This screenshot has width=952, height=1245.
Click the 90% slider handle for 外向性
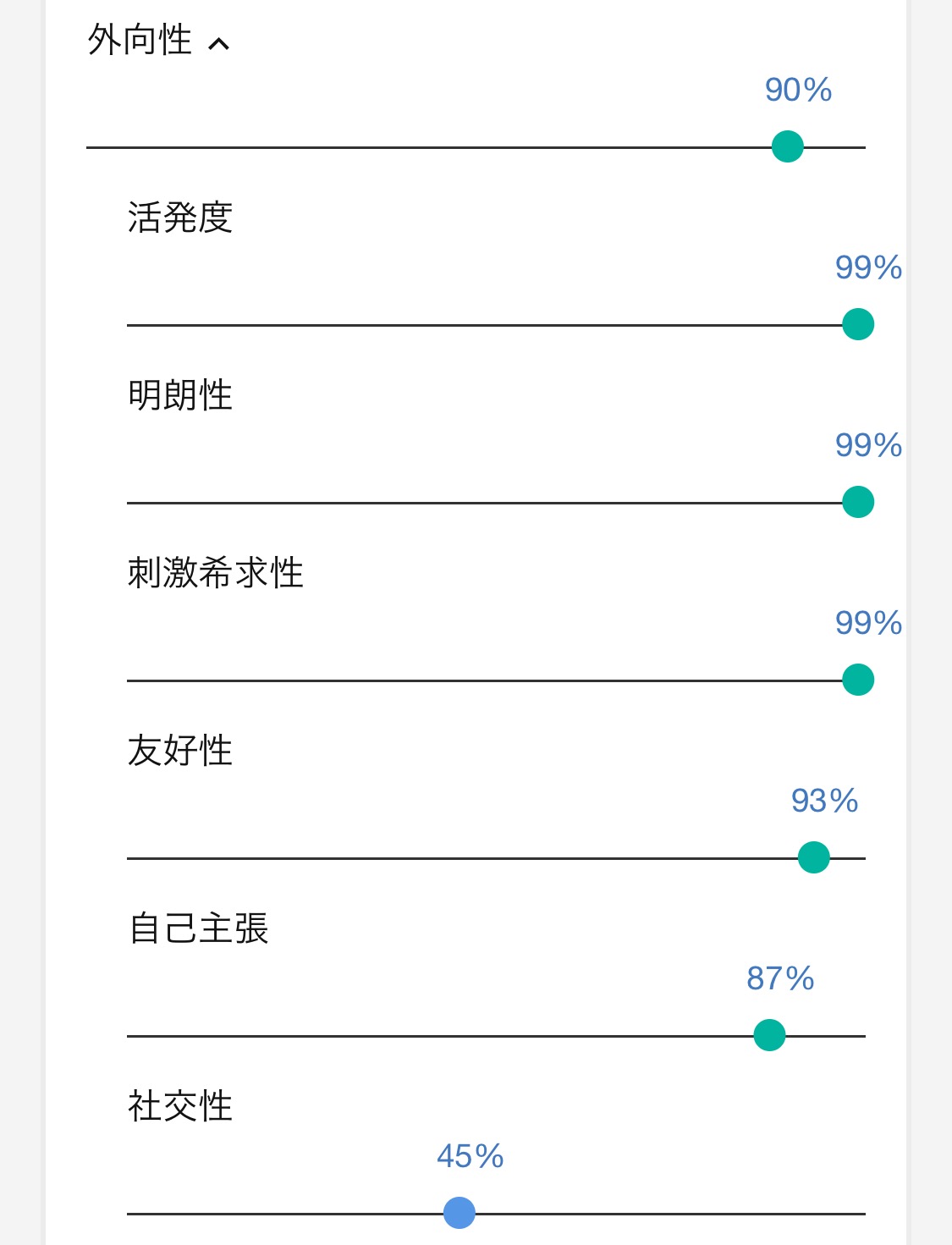(788, 146)
